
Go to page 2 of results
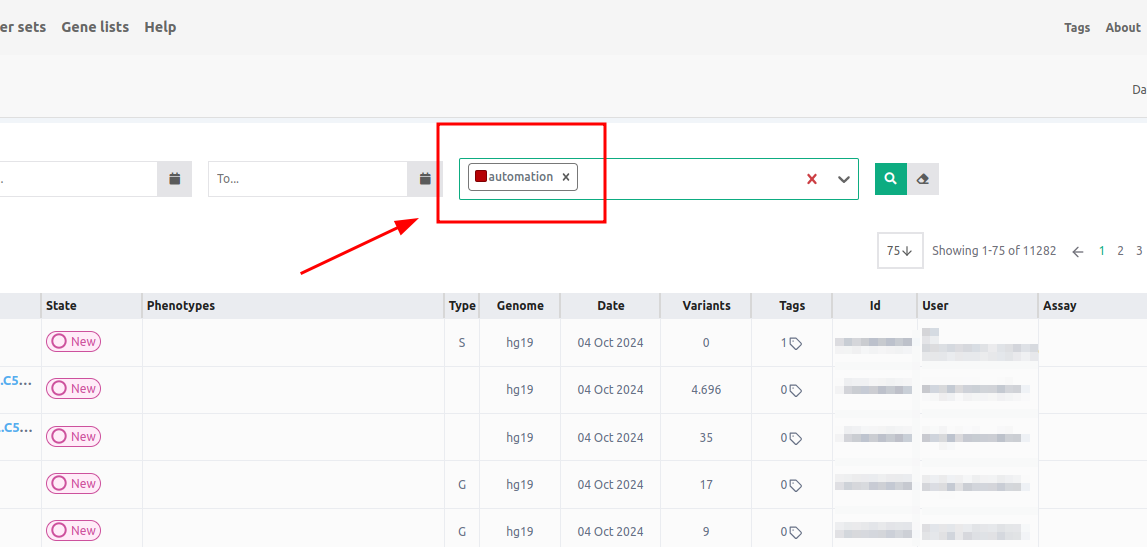tap(1121, 251)
